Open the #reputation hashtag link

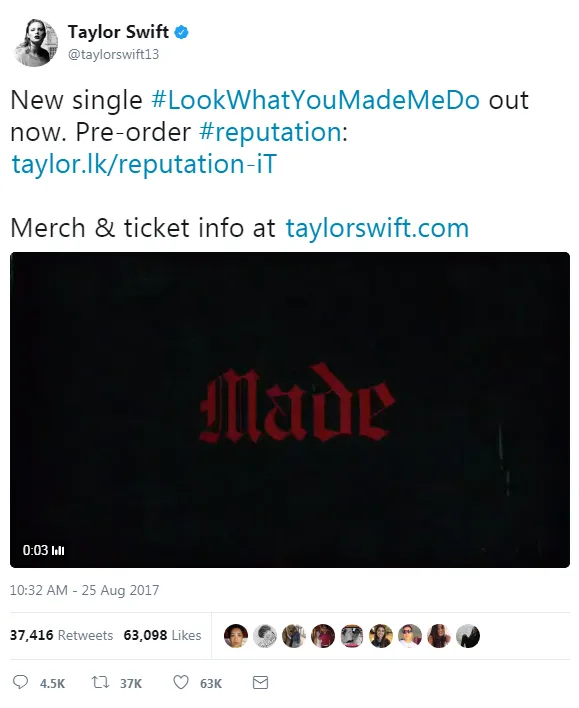[x=270, y=132]
